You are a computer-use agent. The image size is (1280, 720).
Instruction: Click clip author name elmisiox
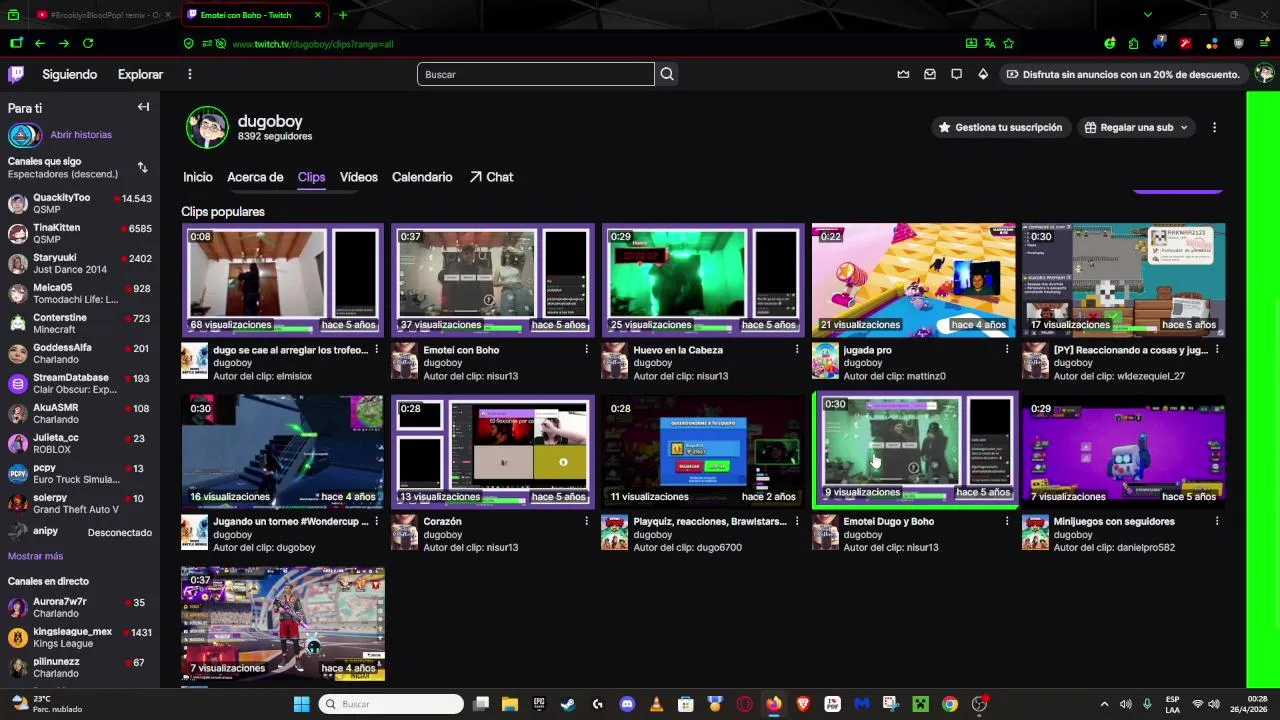pos(290,376)
